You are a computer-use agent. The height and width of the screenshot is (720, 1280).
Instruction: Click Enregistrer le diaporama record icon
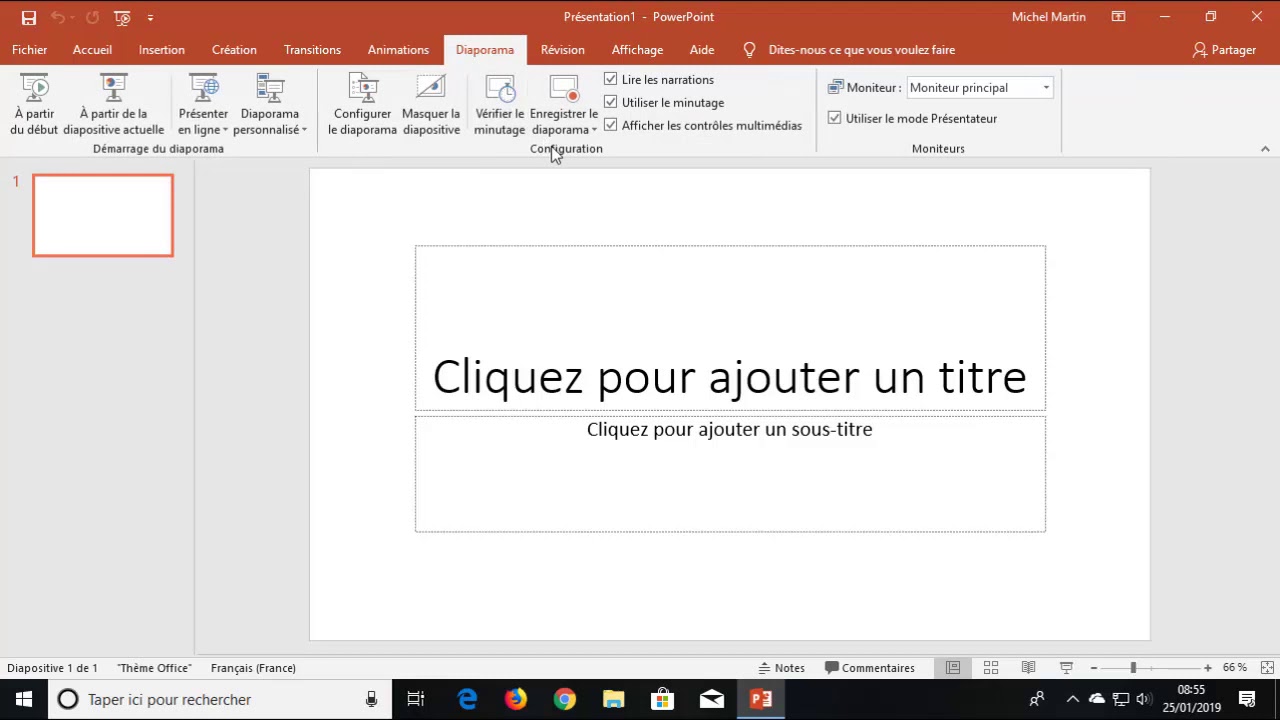[x=564, y=88]
